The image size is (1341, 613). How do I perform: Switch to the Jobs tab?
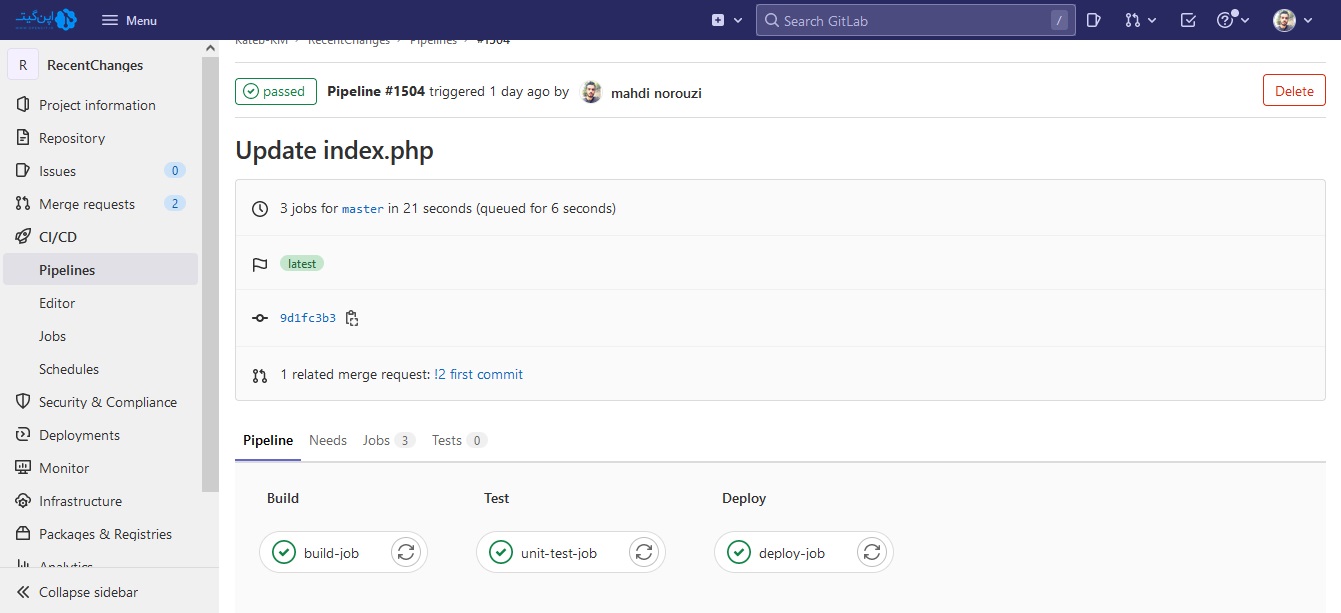pos(387,440)
